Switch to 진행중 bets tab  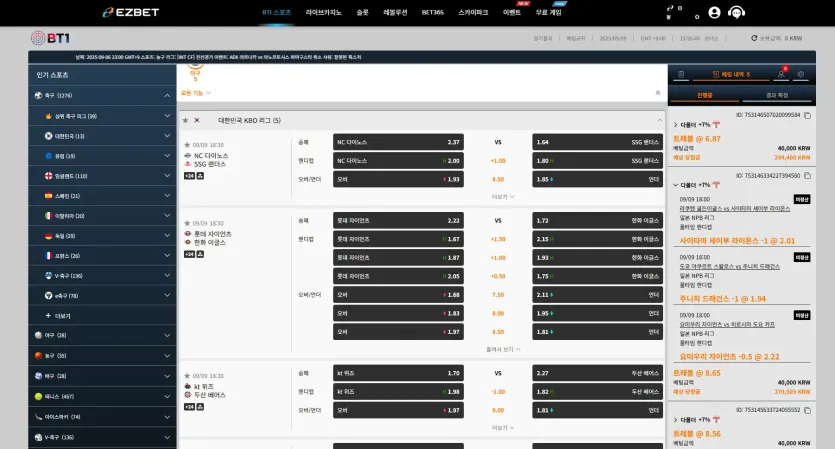[x=705, y=95]
